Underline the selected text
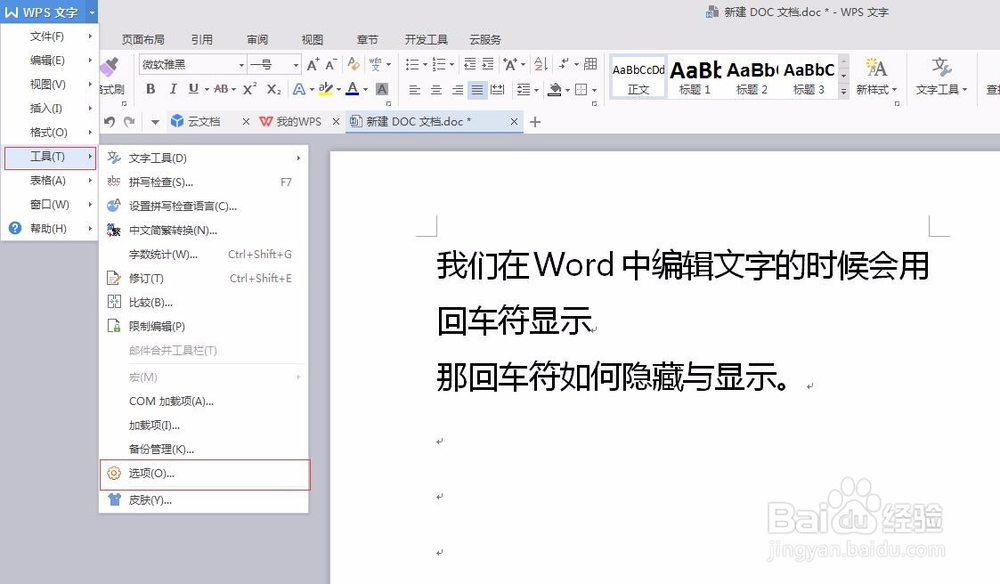Screen dimensions: 1000x584 click(x=193, y=89)
